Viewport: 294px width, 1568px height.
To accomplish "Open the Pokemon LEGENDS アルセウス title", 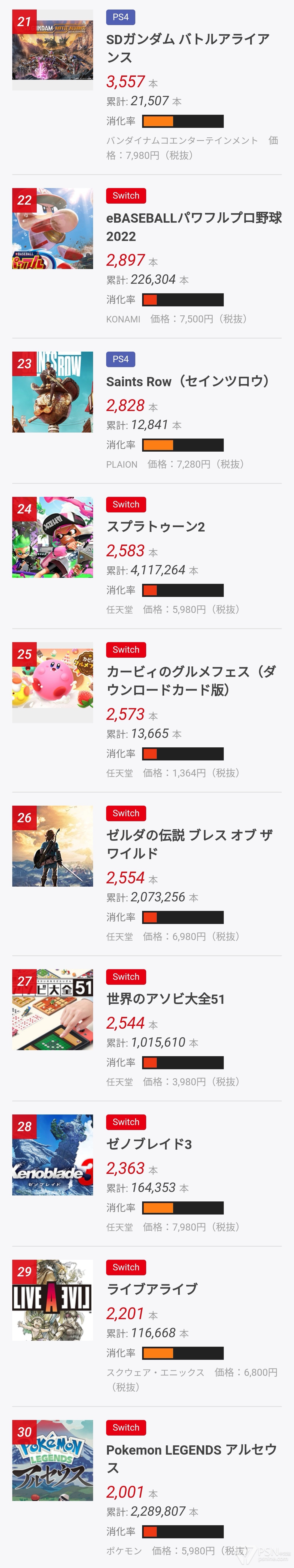I will (191, 1458).
